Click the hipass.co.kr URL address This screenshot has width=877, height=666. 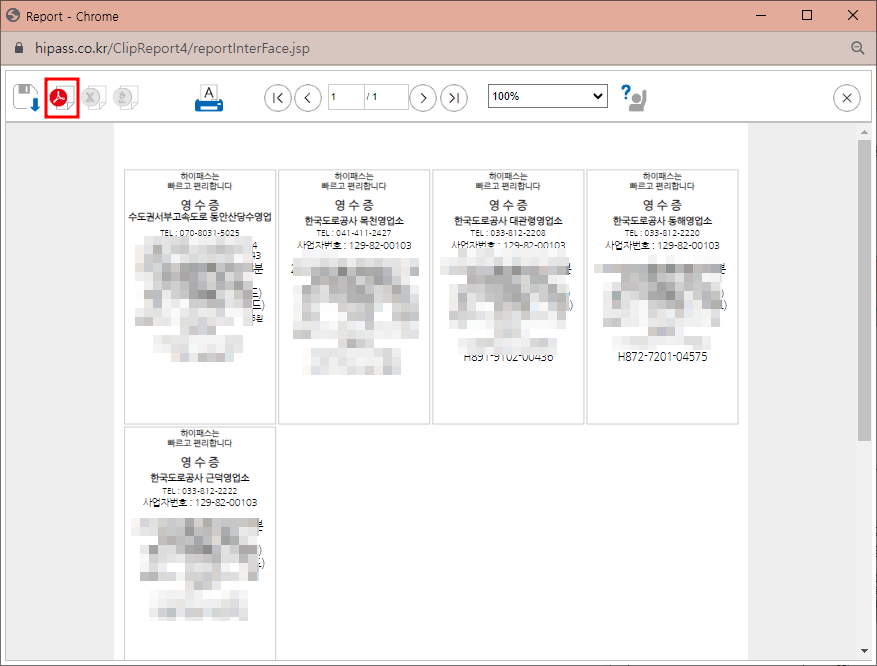pos(172,48)
